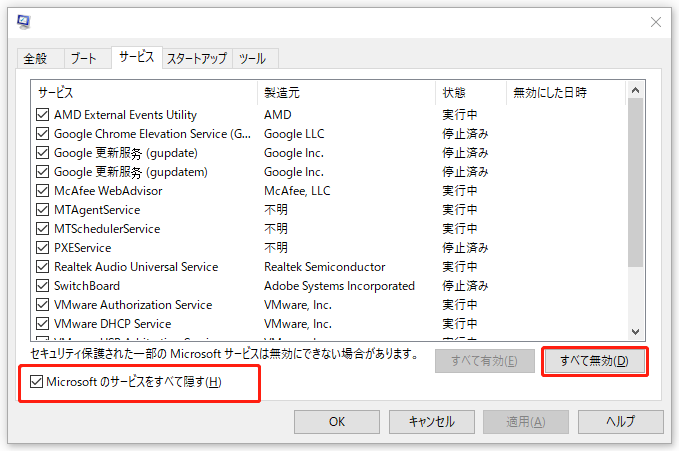The width and height of the screenshot is (679, 451).
Task: Uncheck Google Chrome Elevation Service checkbox
Action: [42, 134]
